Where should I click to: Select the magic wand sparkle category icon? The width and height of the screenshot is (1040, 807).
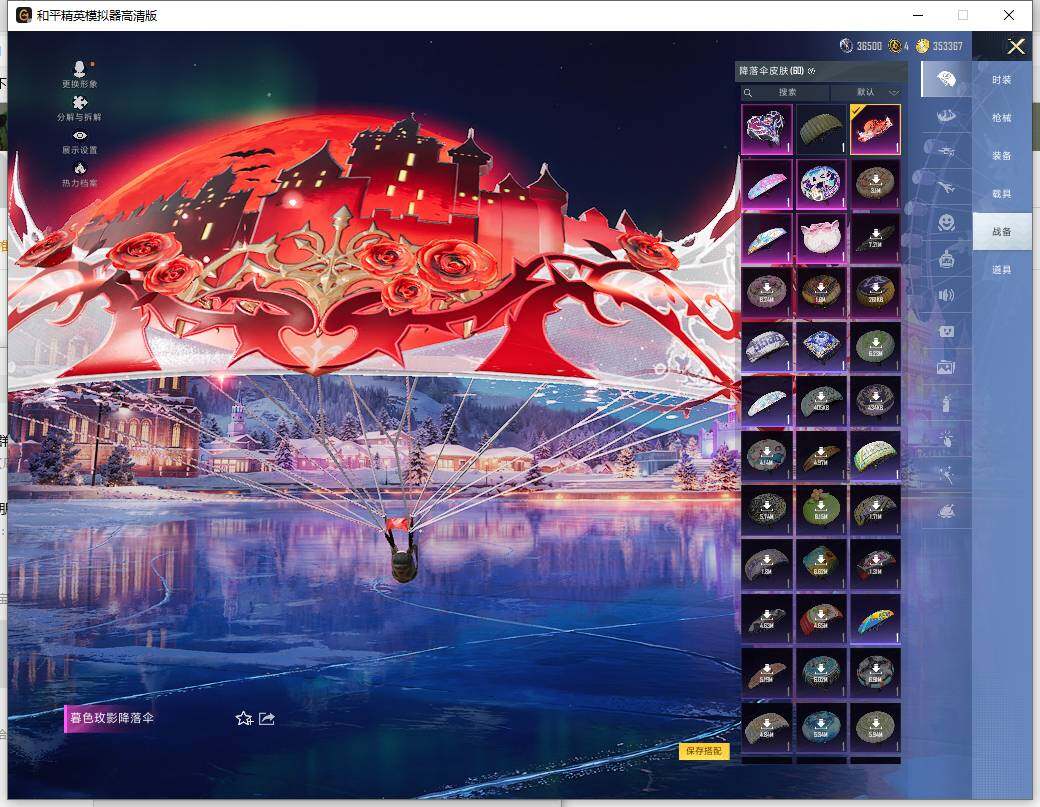946,474
